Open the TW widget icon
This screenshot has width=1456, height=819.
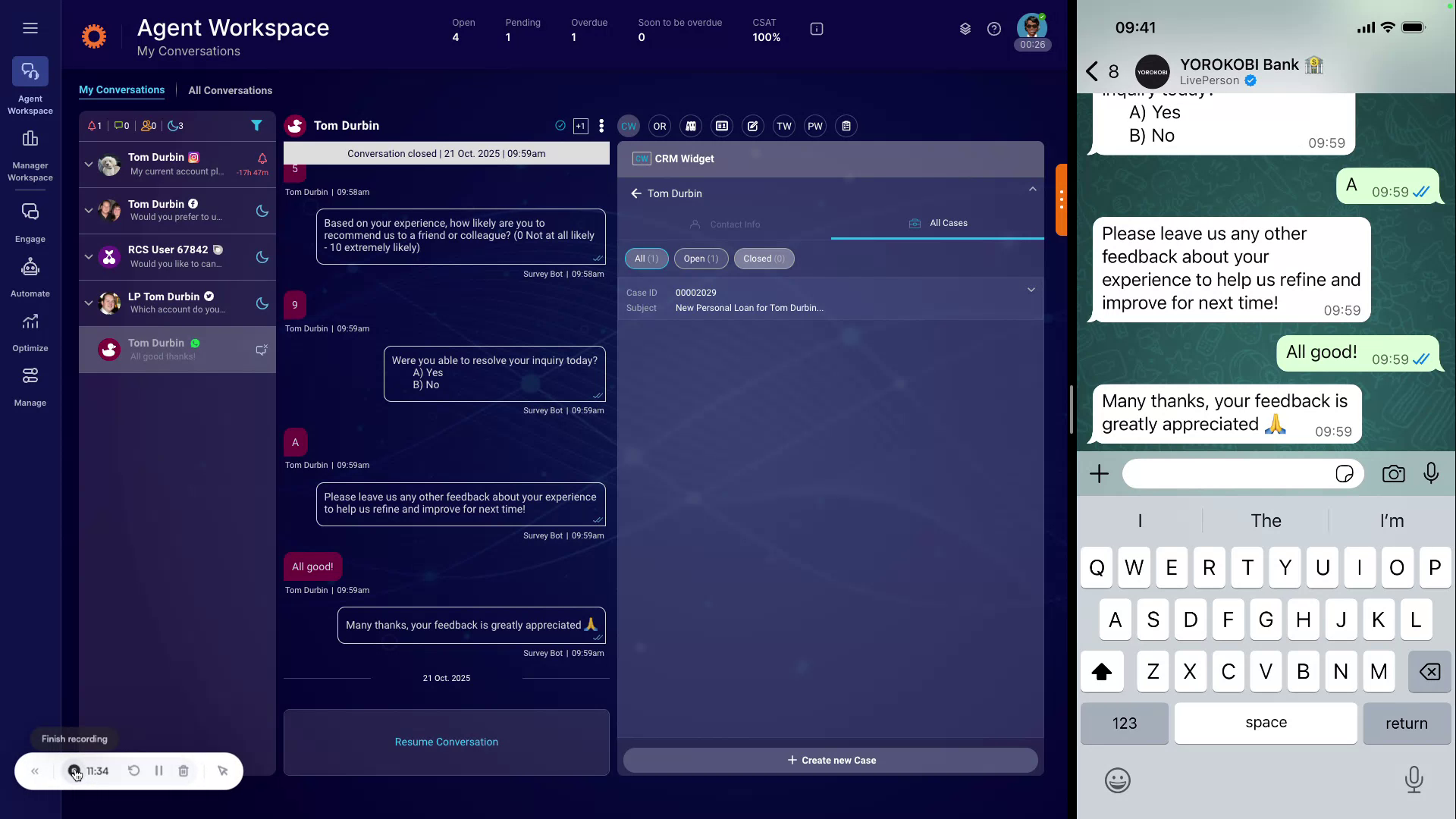784,126
